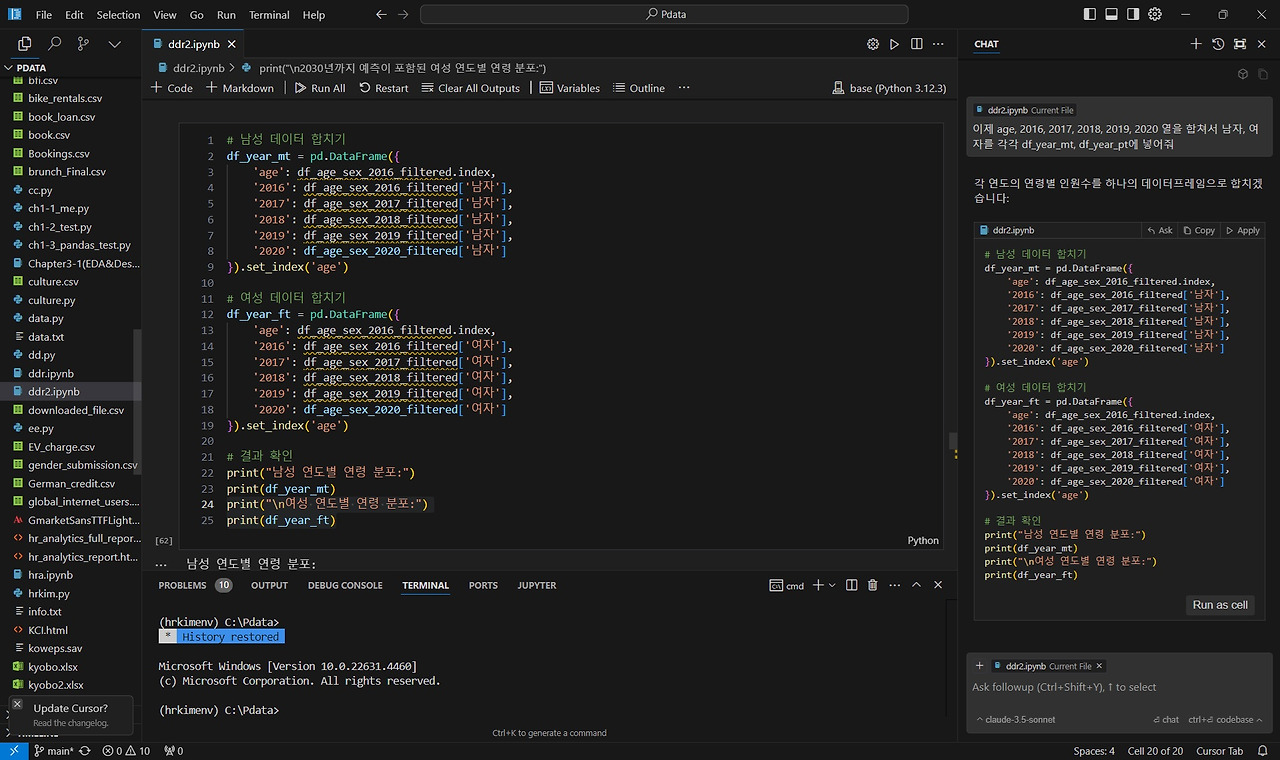Screen dimensions: 1280x760
Task: Open notebook settings gear in editor toolbar
Action: coord(873,44)
